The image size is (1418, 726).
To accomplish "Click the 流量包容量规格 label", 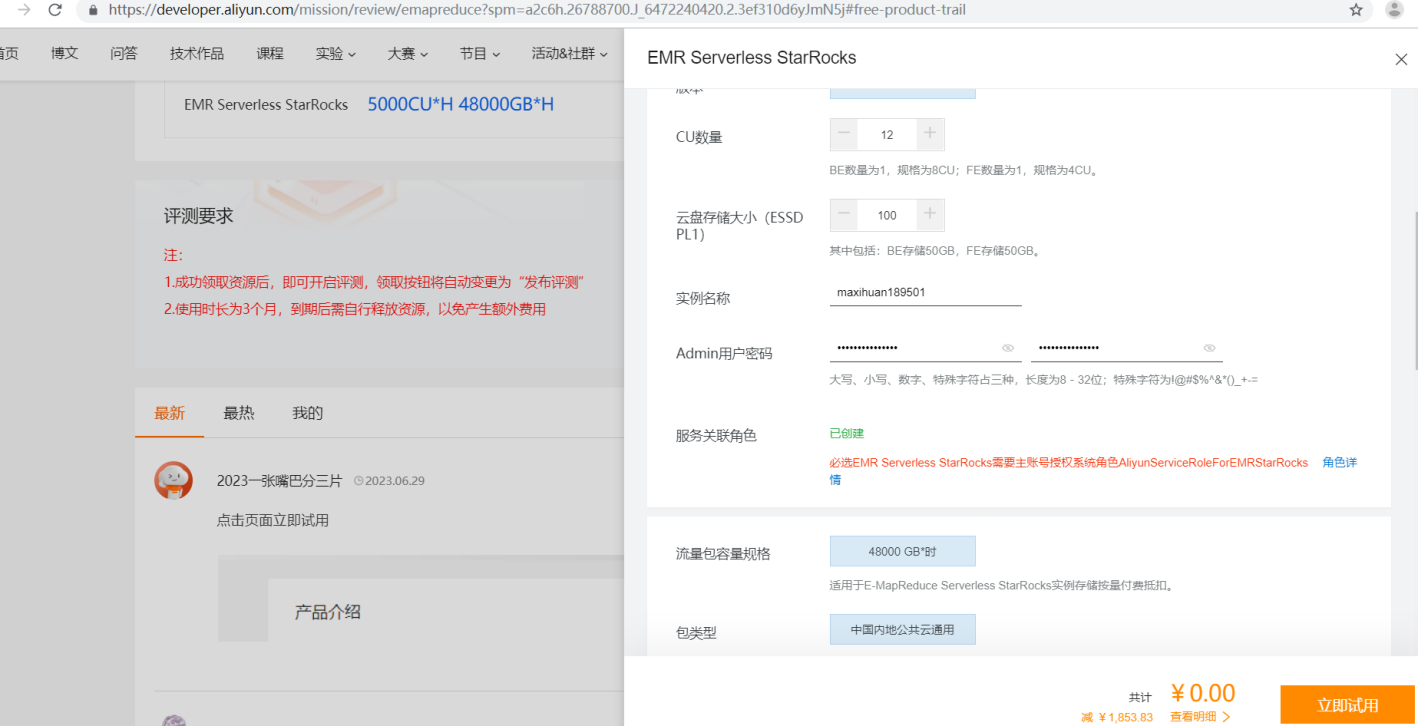I will (723, 554).
